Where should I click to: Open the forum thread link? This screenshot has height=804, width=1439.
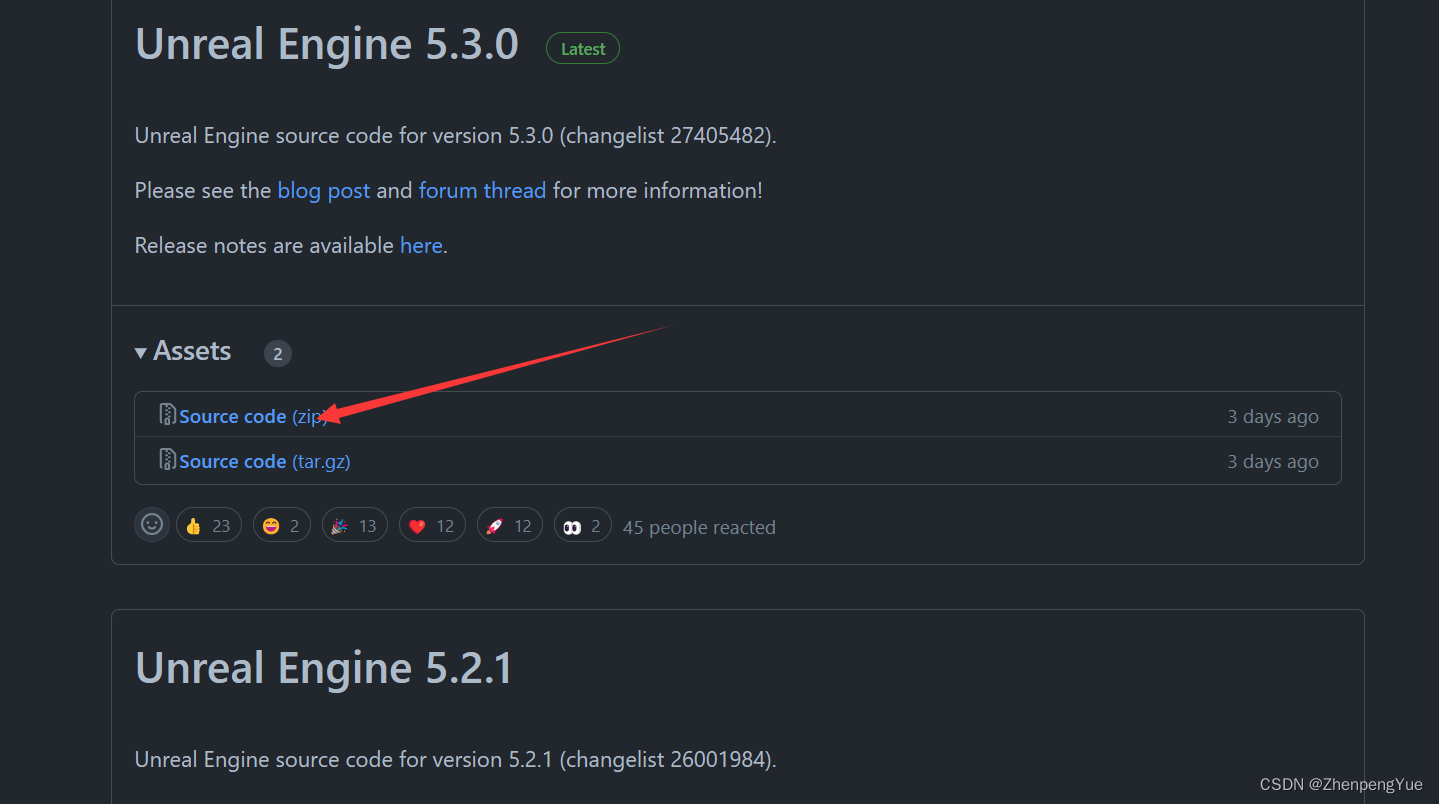(x=482, y=190)
